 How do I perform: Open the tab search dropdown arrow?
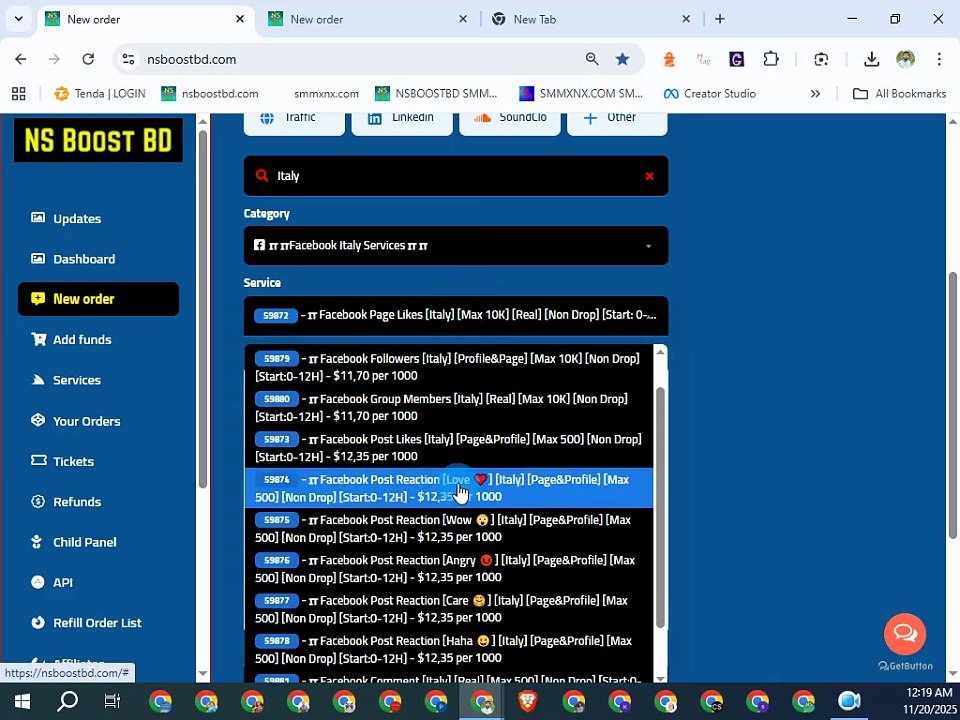[x=19, y=19]
